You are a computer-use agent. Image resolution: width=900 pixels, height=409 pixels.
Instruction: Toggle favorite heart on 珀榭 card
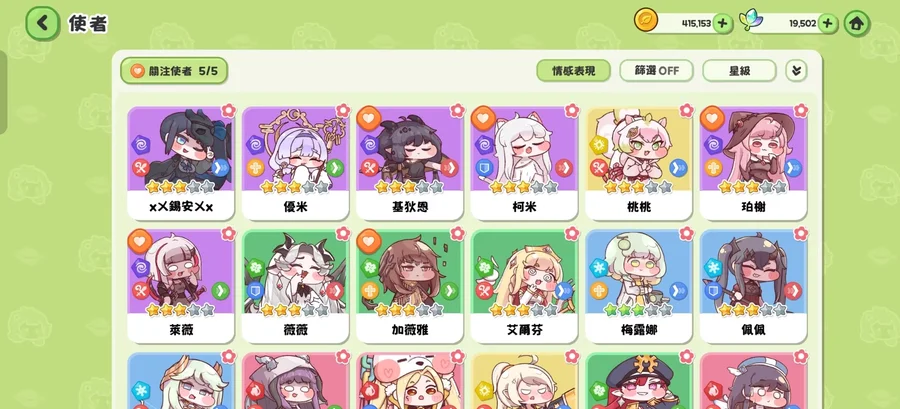712,118
